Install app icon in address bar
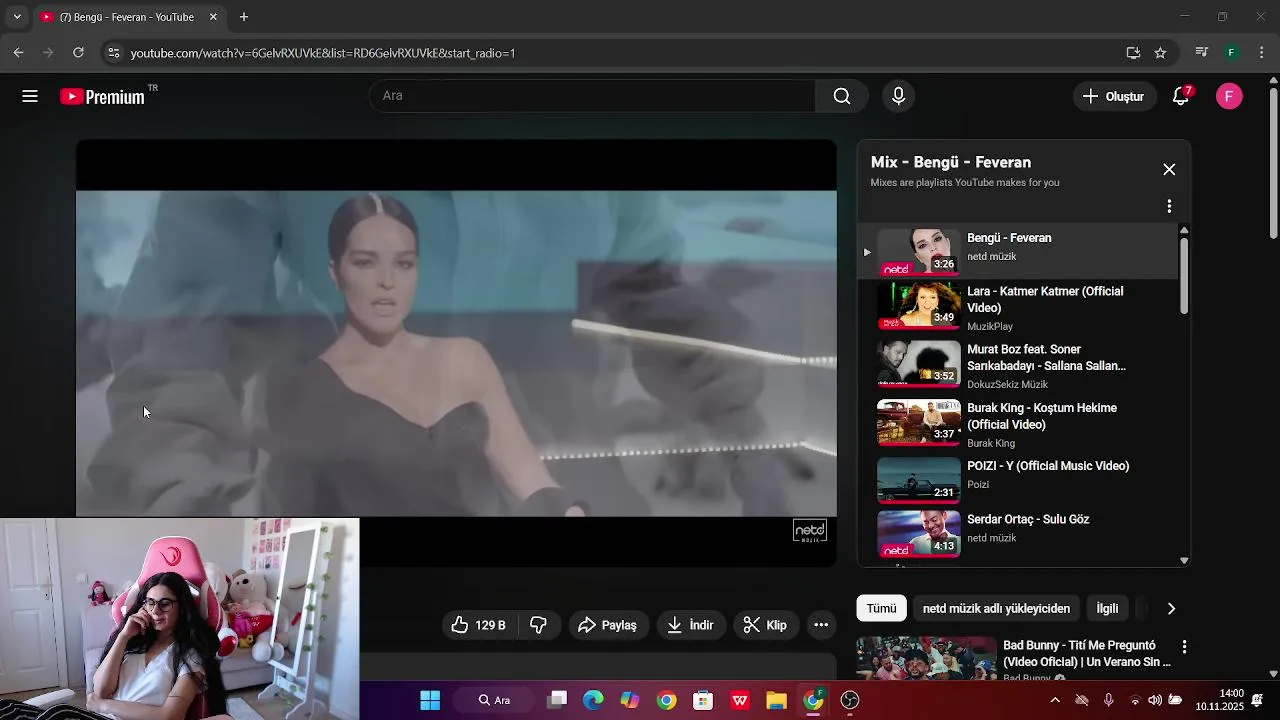1280x720 pixels. (x=1133, y=53)
